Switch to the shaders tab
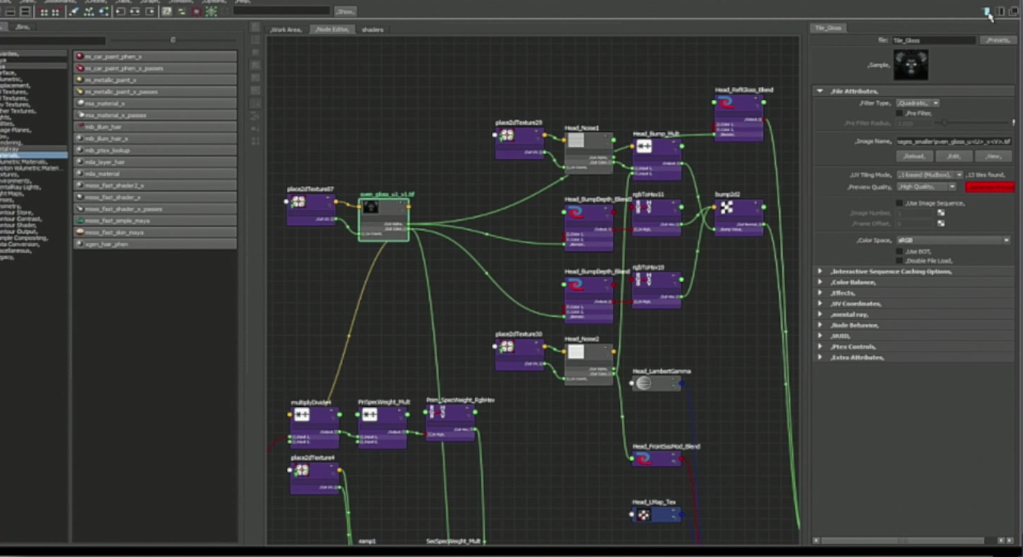Screen dimensions: 1023x557 372,30
